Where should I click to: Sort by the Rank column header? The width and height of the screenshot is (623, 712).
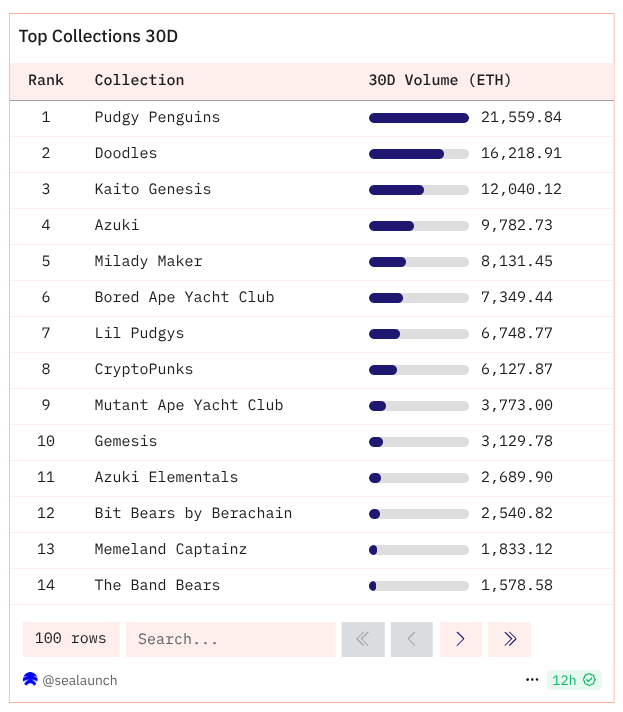(x=46, y=80)
